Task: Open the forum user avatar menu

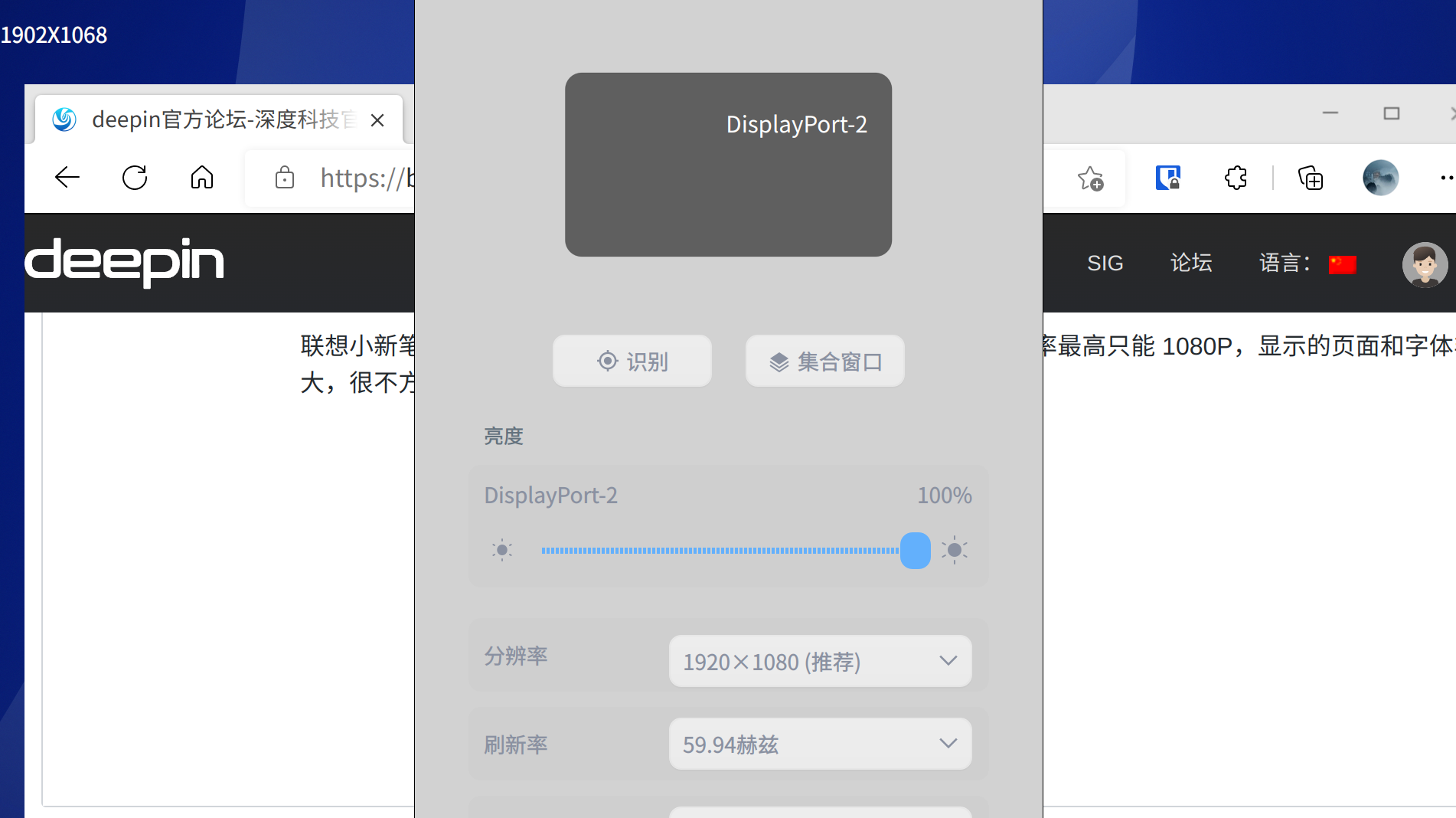Action: click(x=1425, y=264)
